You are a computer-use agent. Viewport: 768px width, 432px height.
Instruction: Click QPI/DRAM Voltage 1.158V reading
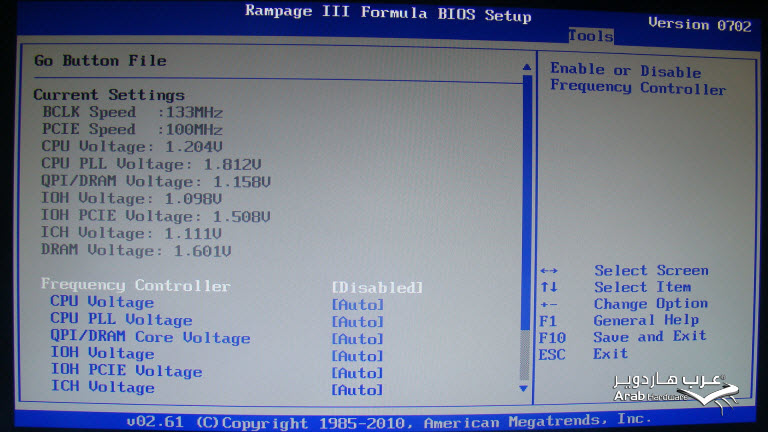156,181
